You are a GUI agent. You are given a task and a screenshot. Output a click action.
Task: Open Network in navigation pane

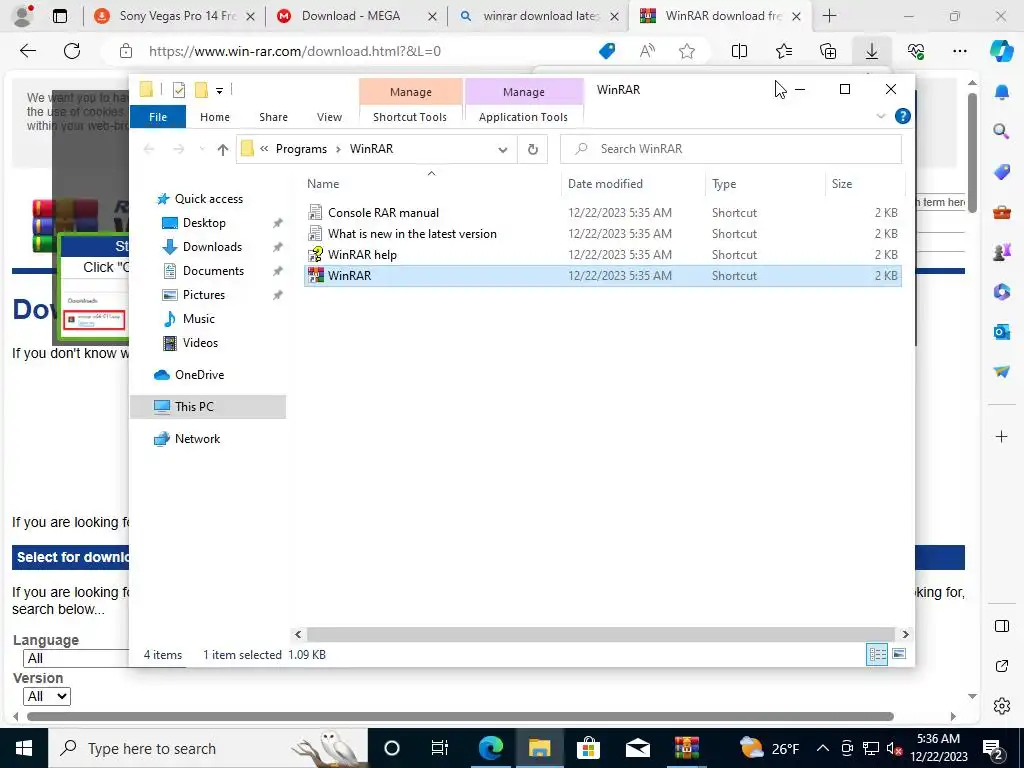197,439
